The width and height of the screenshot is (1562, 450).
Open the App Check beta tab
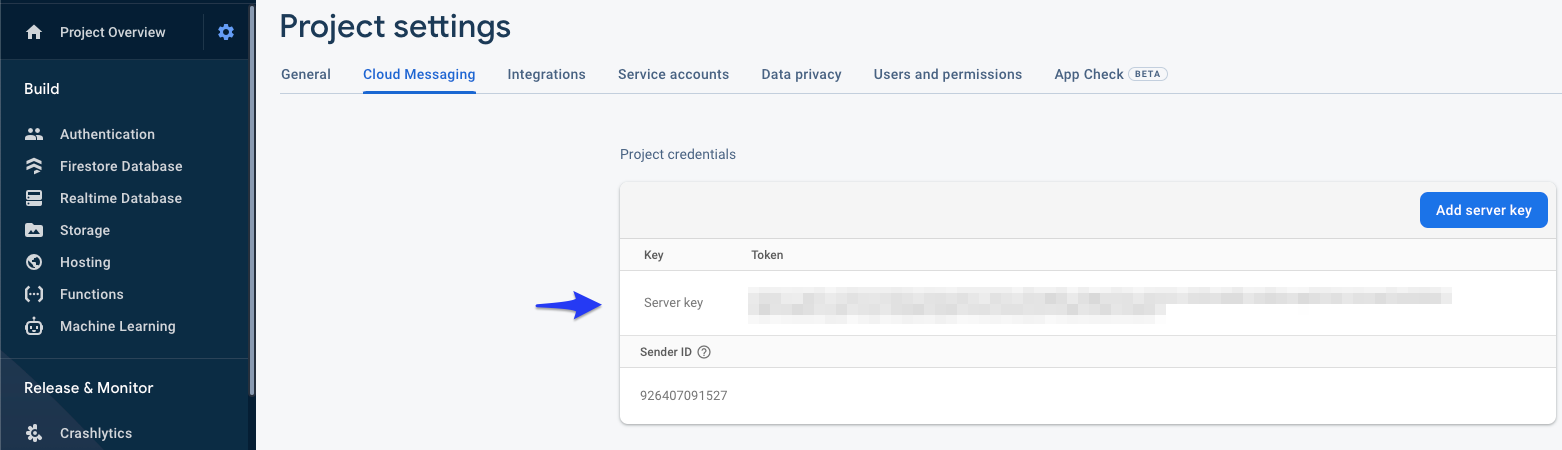(1110, 74)
